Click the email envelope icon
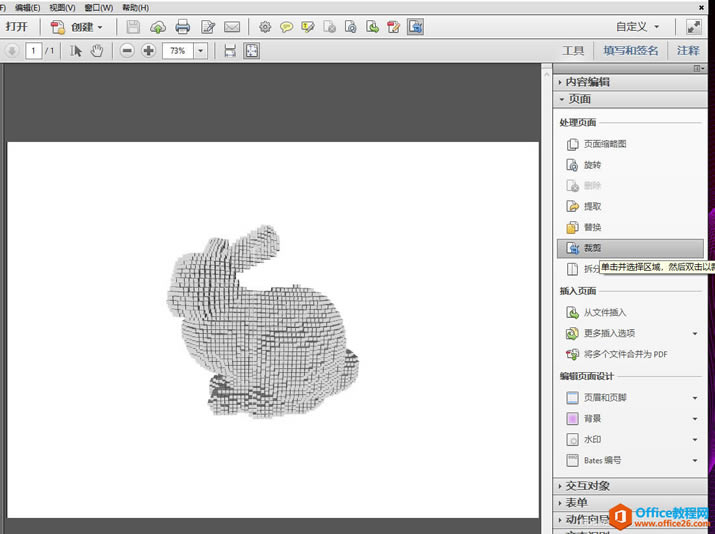This screenshot has width=715, height=534. [232, 27]
